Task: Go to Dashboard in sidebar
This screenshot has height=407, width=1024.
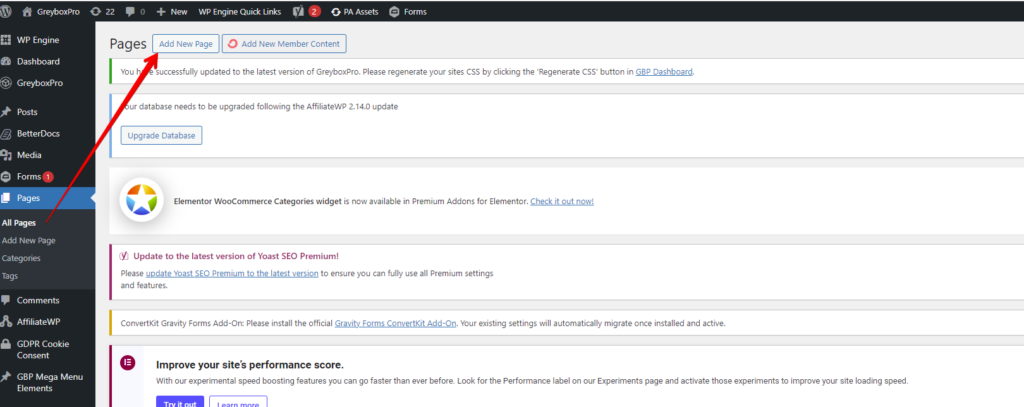Action: pos(38,61)
